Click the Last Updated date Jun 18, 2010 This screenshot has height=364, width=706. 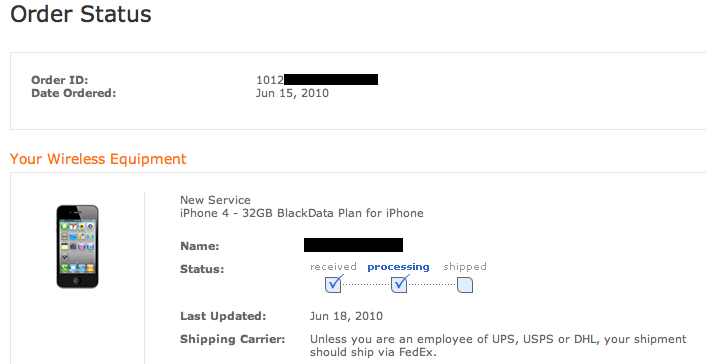pos(346,316)
